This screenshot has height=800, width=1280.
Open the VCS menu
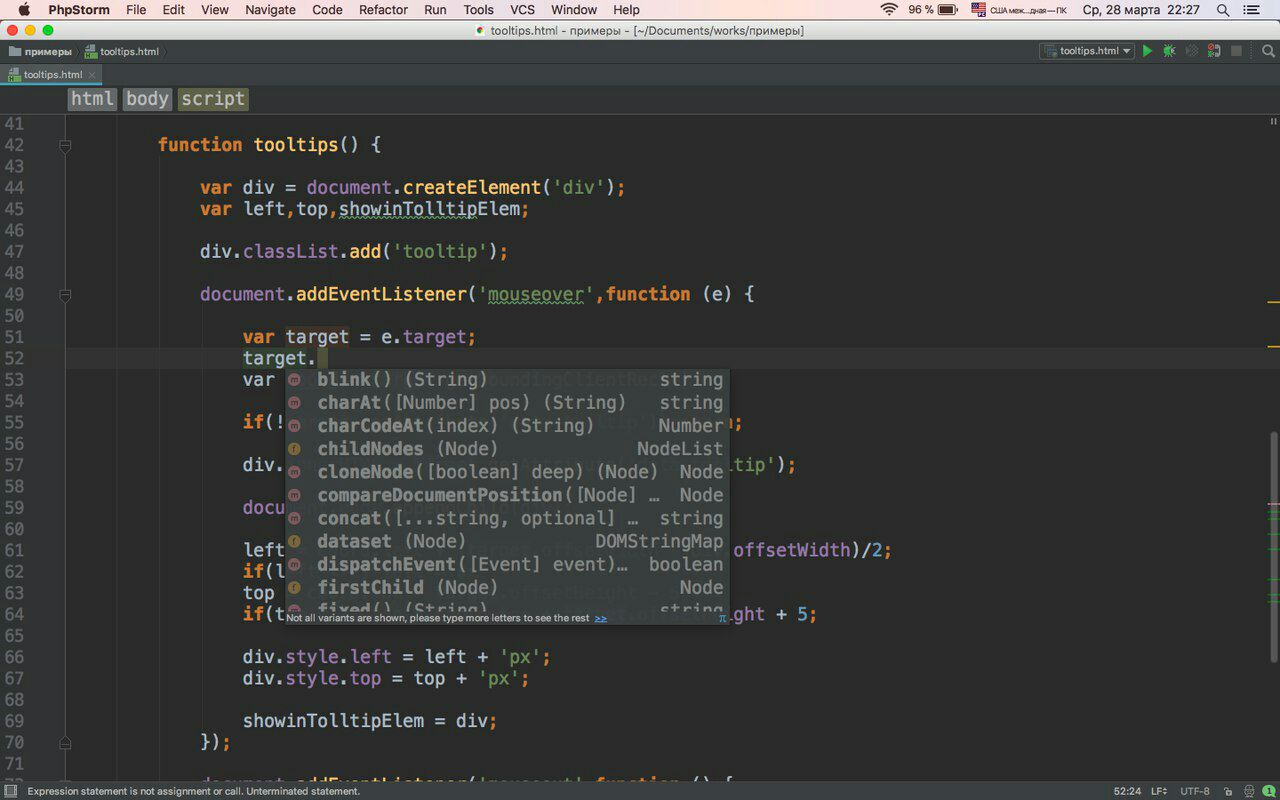click(x=523, y=10)
